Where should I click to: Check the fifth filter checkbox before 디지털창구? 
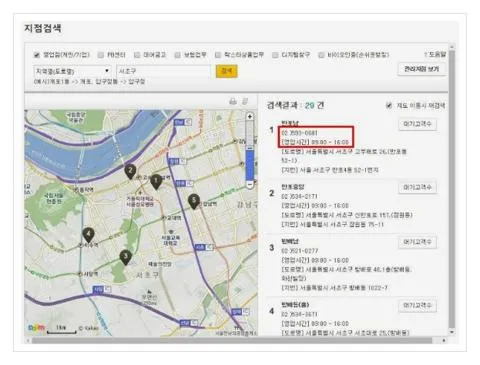[x=218, y=55]
